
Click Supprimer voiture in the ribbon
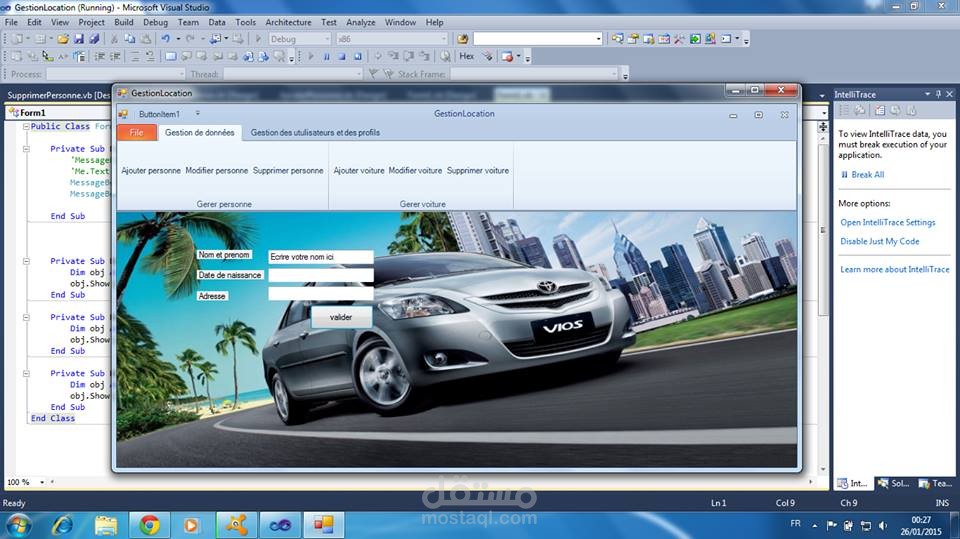[x=478, y=170]
